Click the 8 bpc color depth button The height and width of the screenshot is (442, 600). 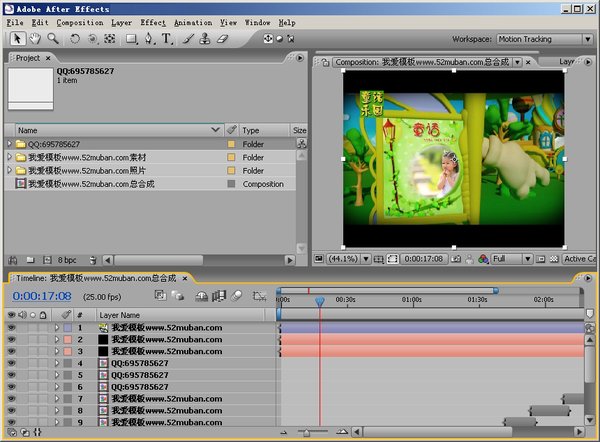click(x=67, y=260)
